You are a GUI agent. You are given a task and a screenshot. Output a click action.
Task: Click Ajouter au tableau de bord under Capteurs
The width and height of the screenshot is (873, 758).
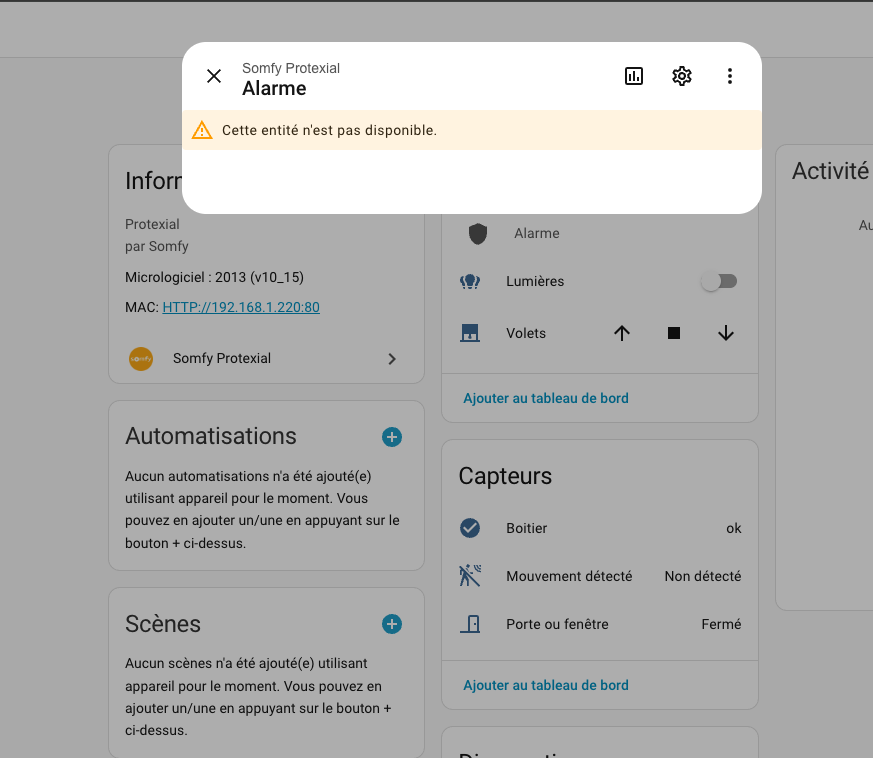point(546,685)
